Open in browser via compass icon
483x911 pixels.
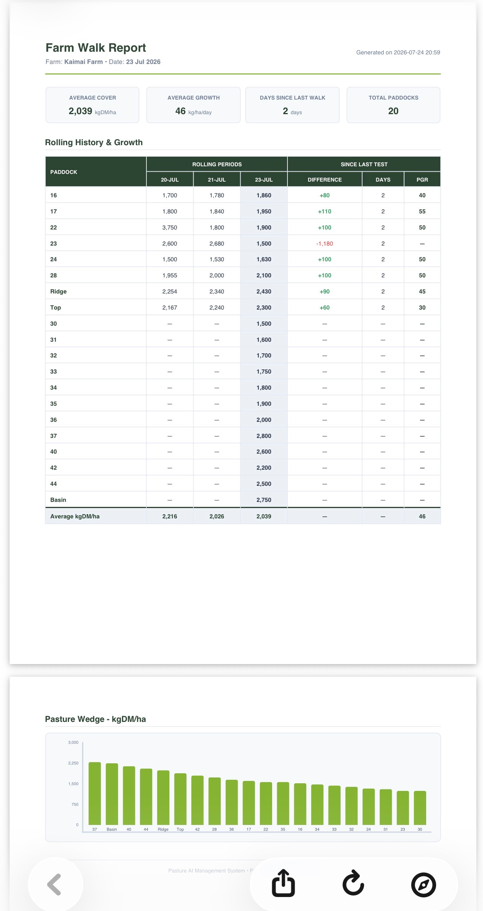(423, 884)
